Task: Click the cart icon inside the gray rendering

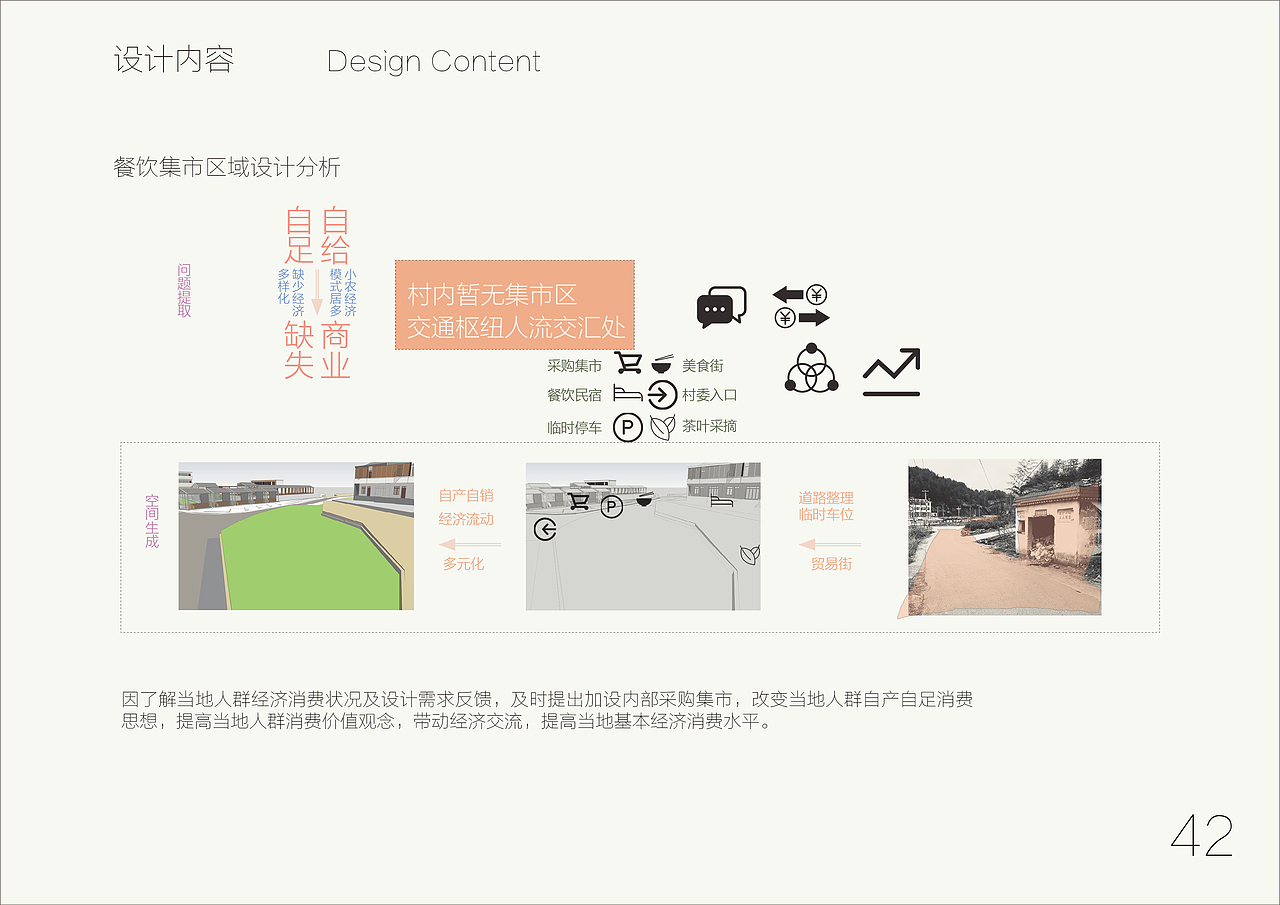Action: (578, 501)
